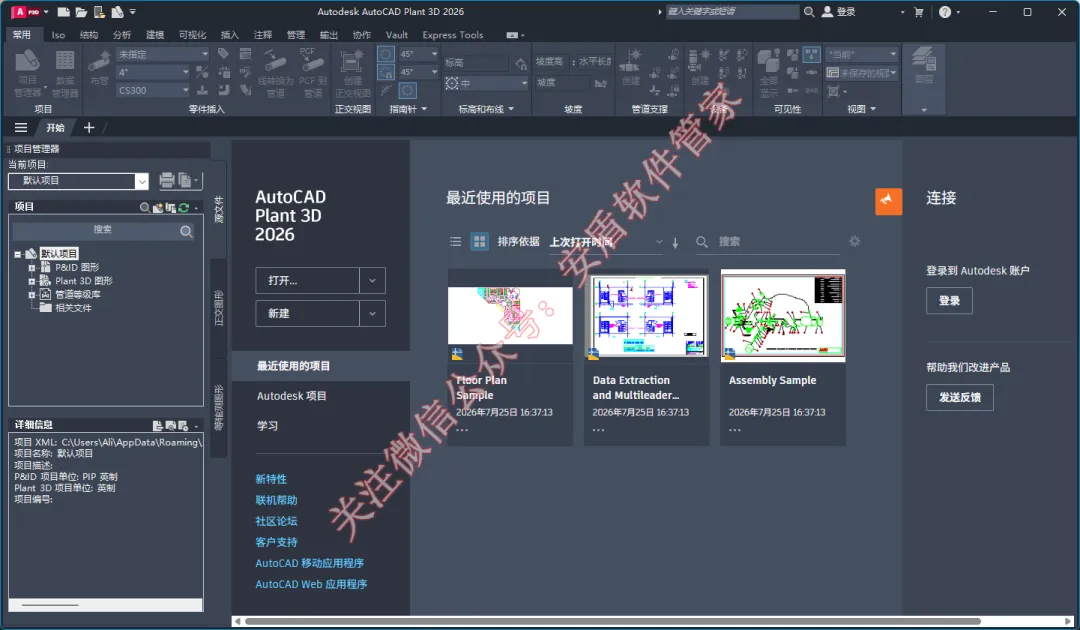Click the sort direction arrow icon
1080x630 pixels.
[675, 242]
